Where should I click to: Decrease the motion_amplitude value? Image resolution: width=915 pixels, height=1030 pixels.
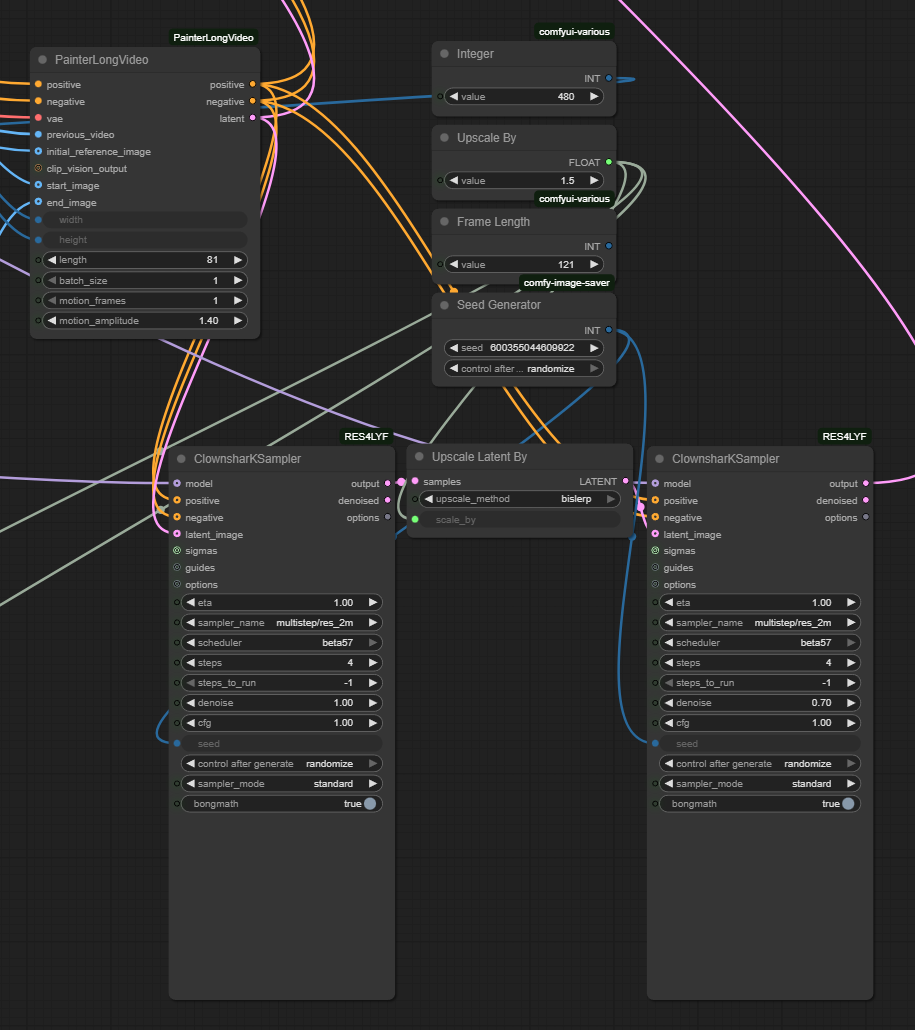coord(52,321)
